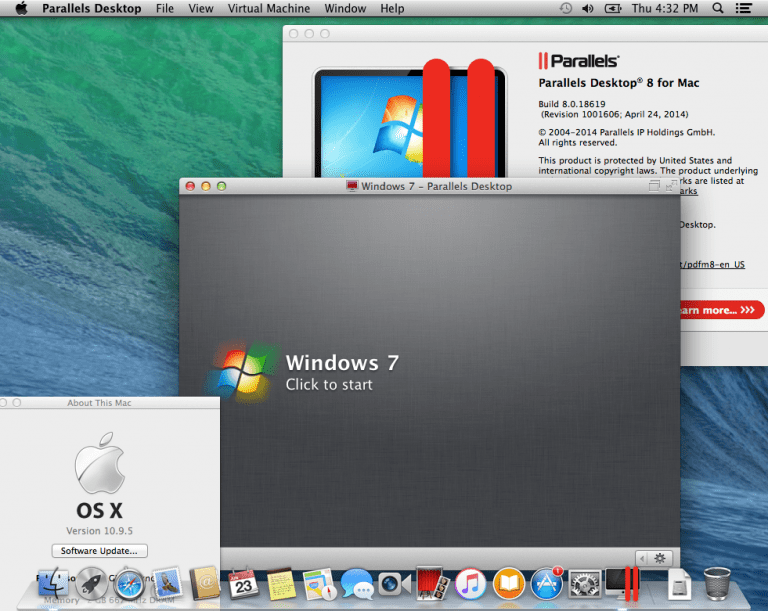768x611 pixels.
Task: Open Notification Center list icon
Action: pos(744,8)
